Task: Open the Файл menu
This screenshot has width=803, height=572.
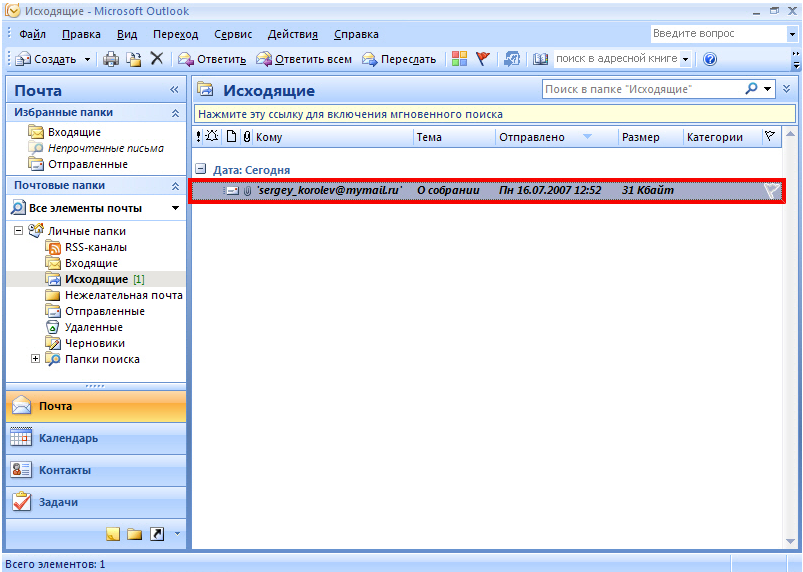Action: click(32, 34)
